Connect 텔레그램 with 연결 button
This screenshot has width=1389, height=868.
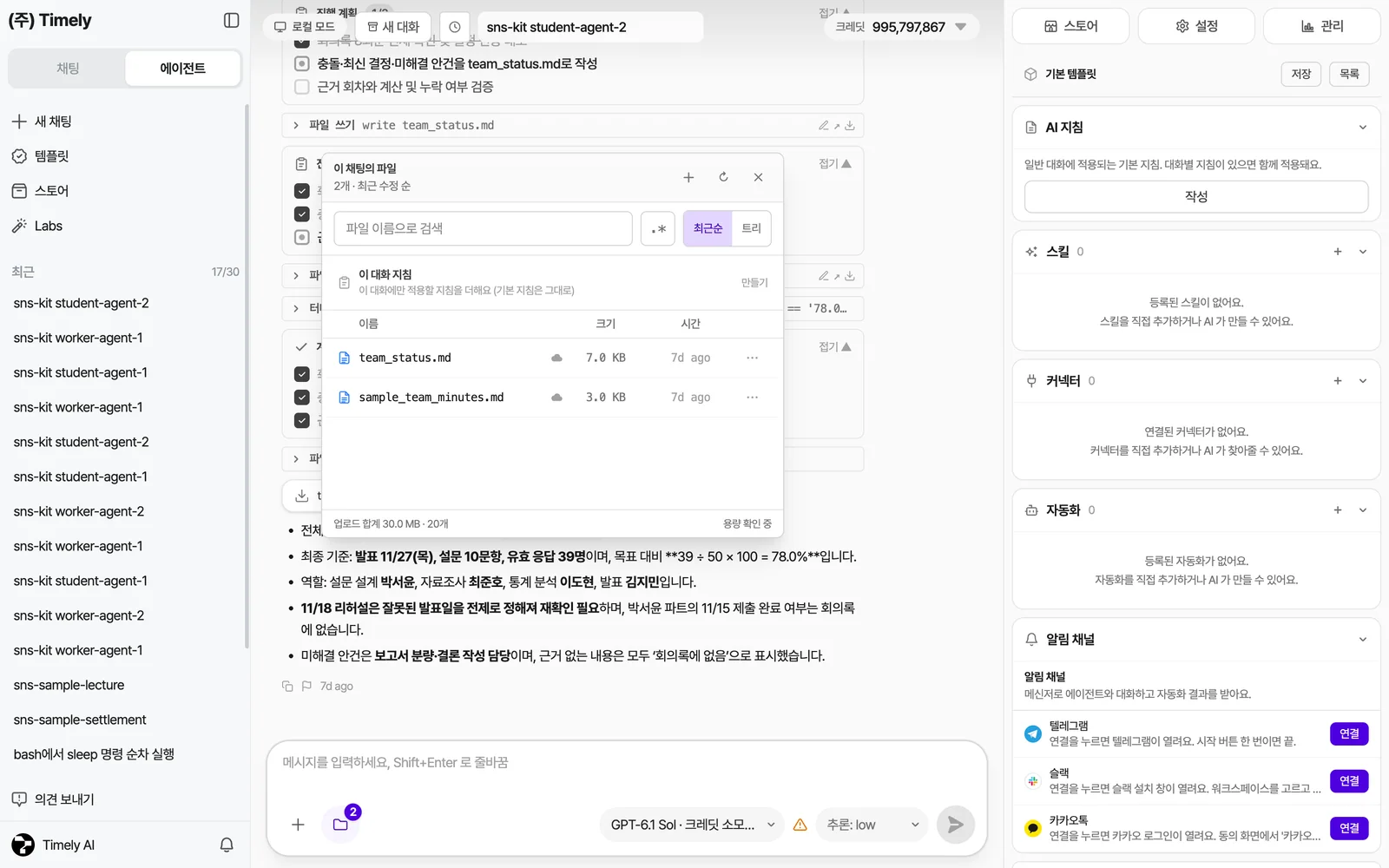[1350, 734]
